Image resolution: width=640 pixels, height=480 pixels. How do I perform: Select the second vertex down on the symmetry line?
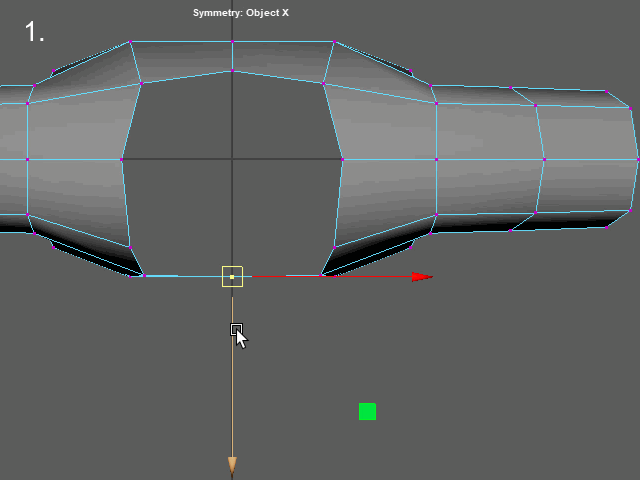coord(232,71)
